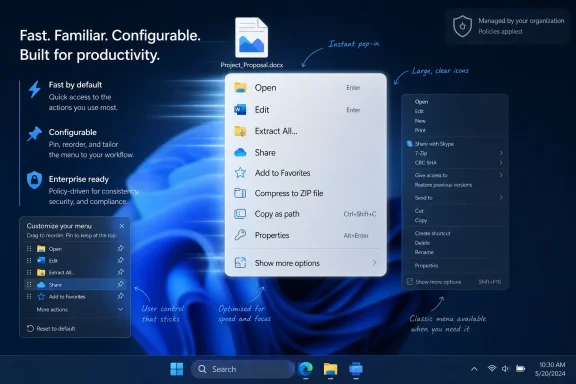The width and height of the screenshot is (576, 384).
Task: Open File Explorer from the taskbar
Action: [x=330, y=369]
